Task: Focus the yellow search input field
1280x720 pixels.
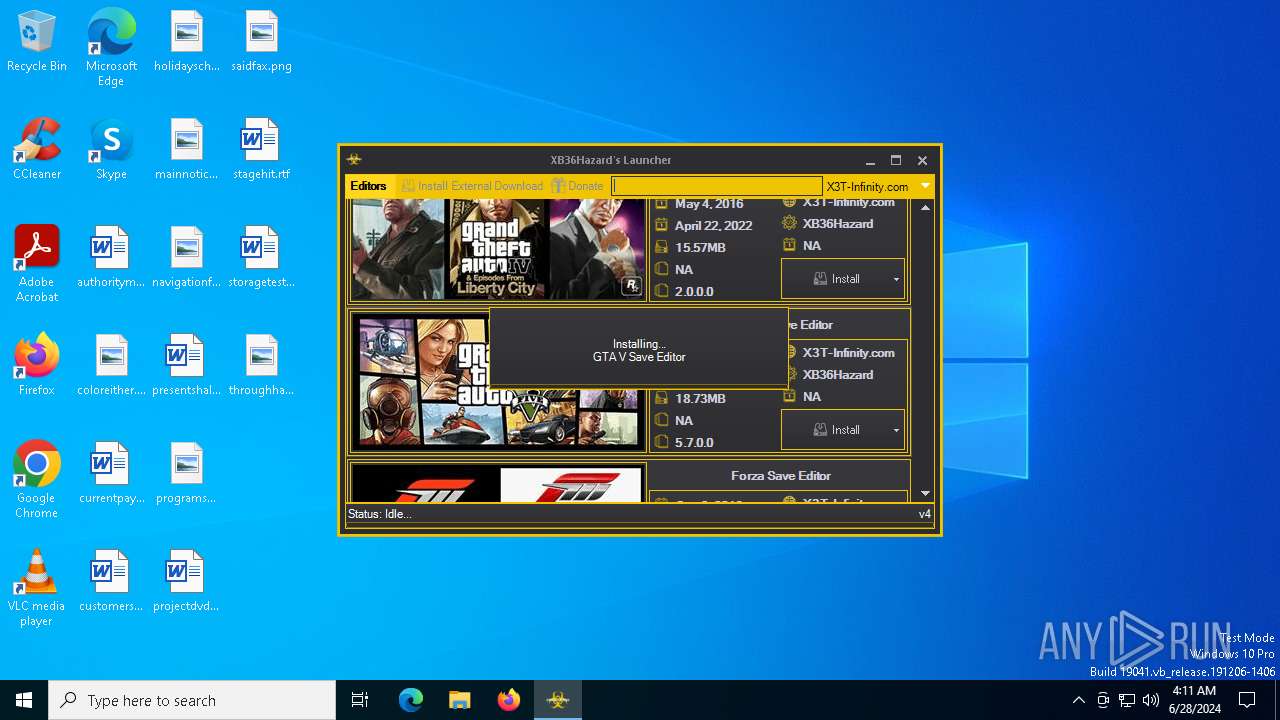Action: (716, 186)
